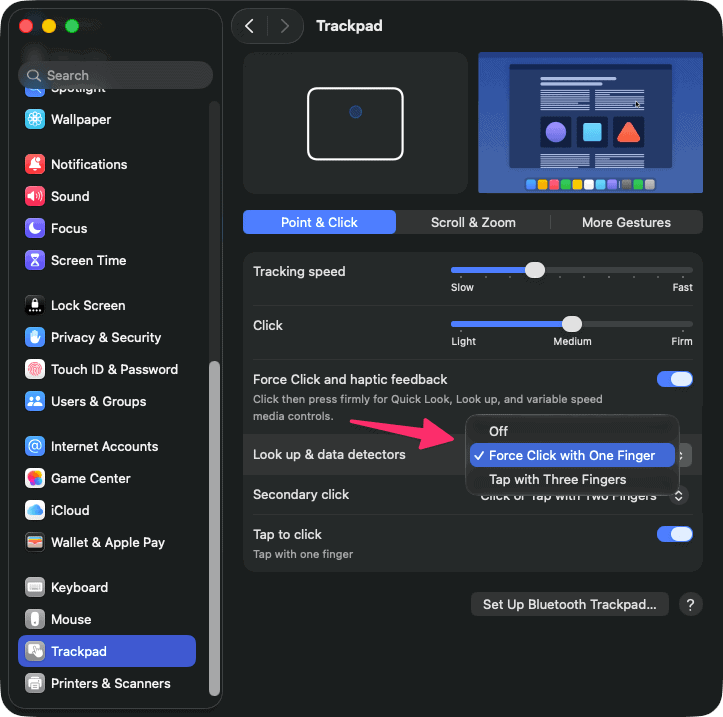The width and height of the screenshot is (723, 717).
Task: Open Internet Accounts label
Action: tap(105, 446)
